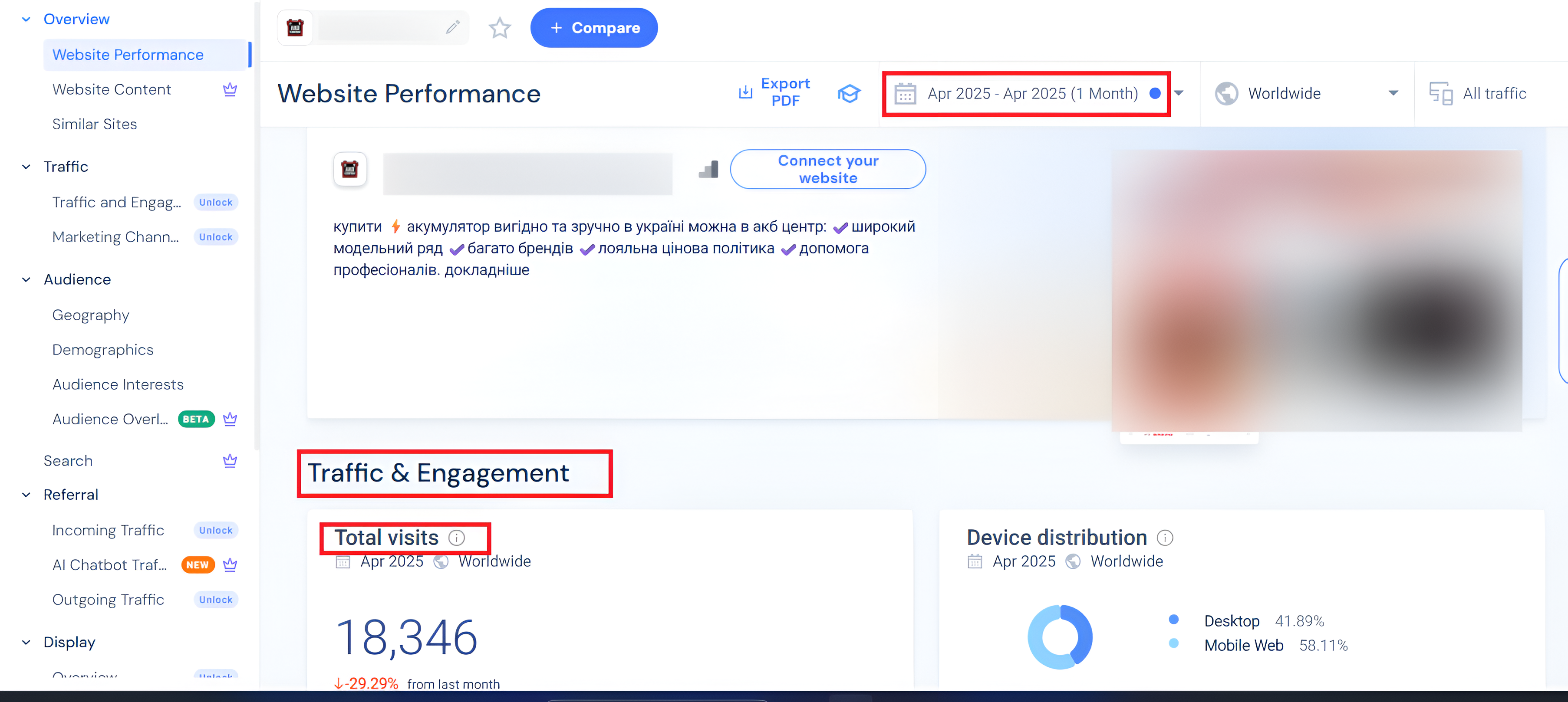
Task: Open the date range dropdown arrow
Action: tap(1179, 93)
